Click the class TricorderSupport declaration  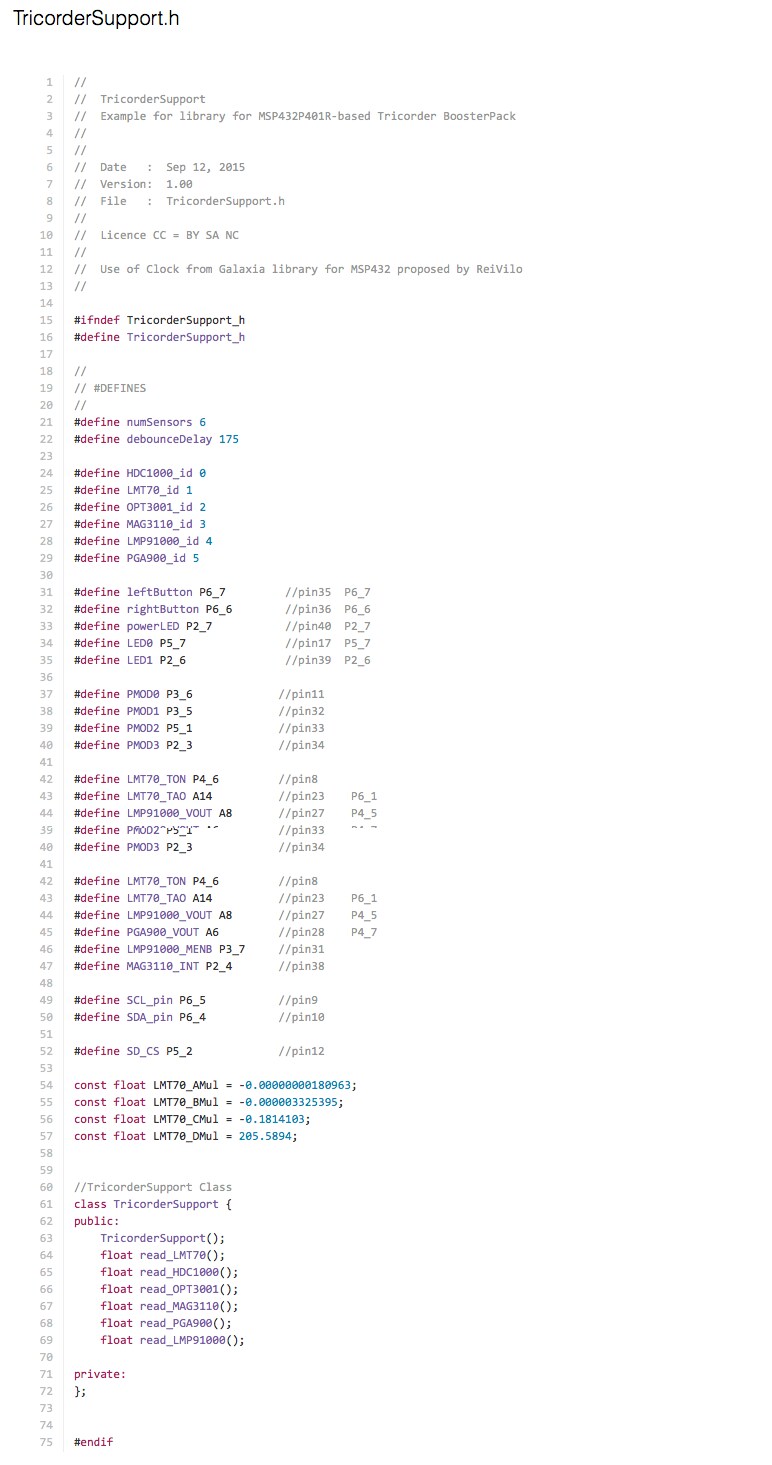click(x=152, y=1204)
